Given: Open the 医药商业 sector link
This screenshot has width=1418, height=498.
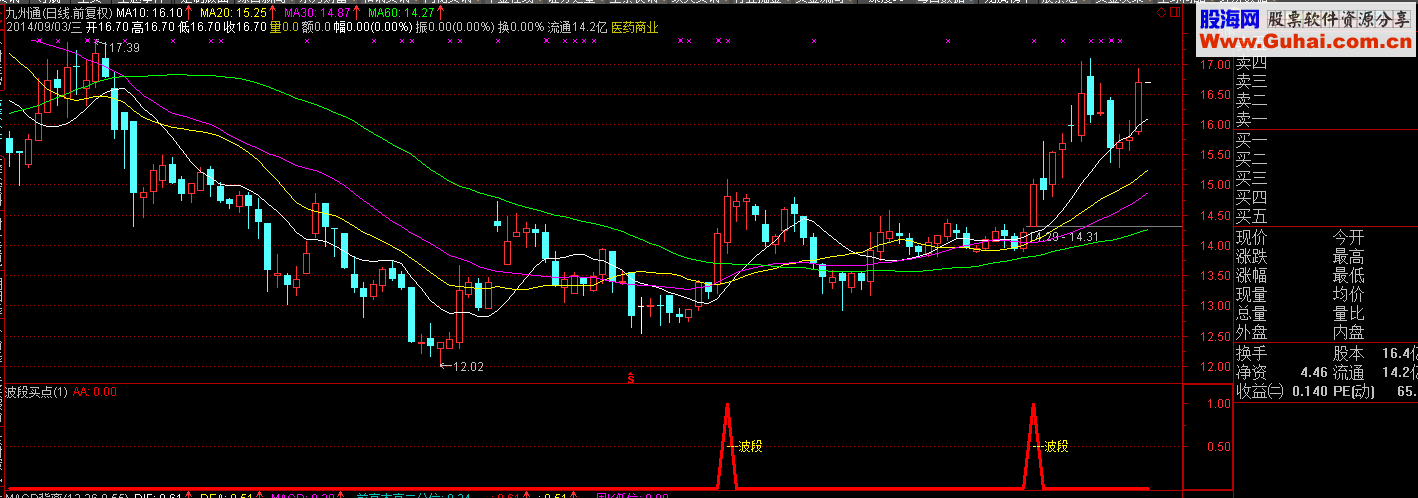Looking at the screenshot, I should (x=635, y=28).
